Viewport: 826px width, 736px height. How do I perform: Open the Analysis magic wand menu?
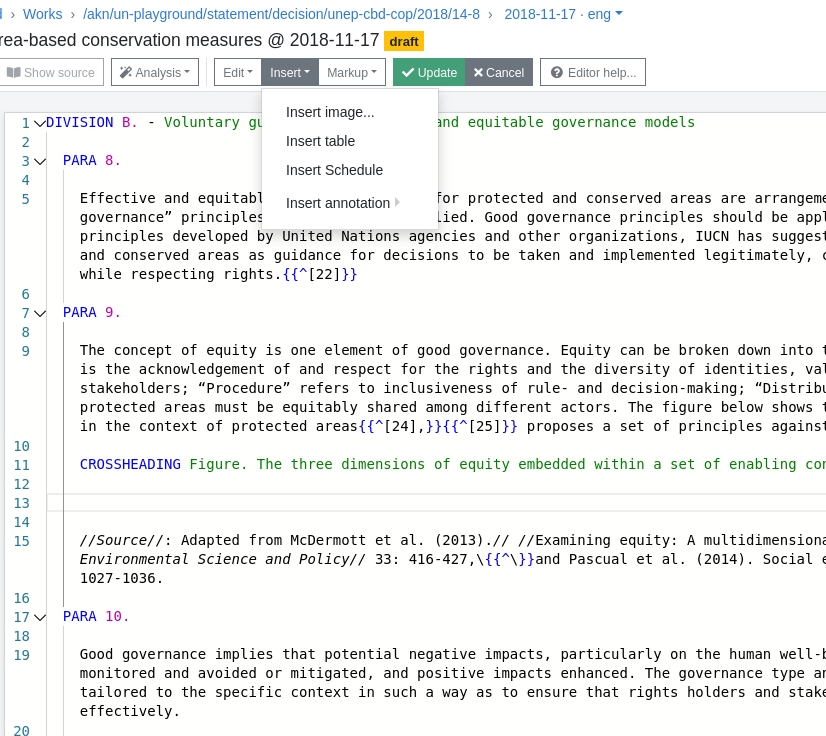[156, 73]
